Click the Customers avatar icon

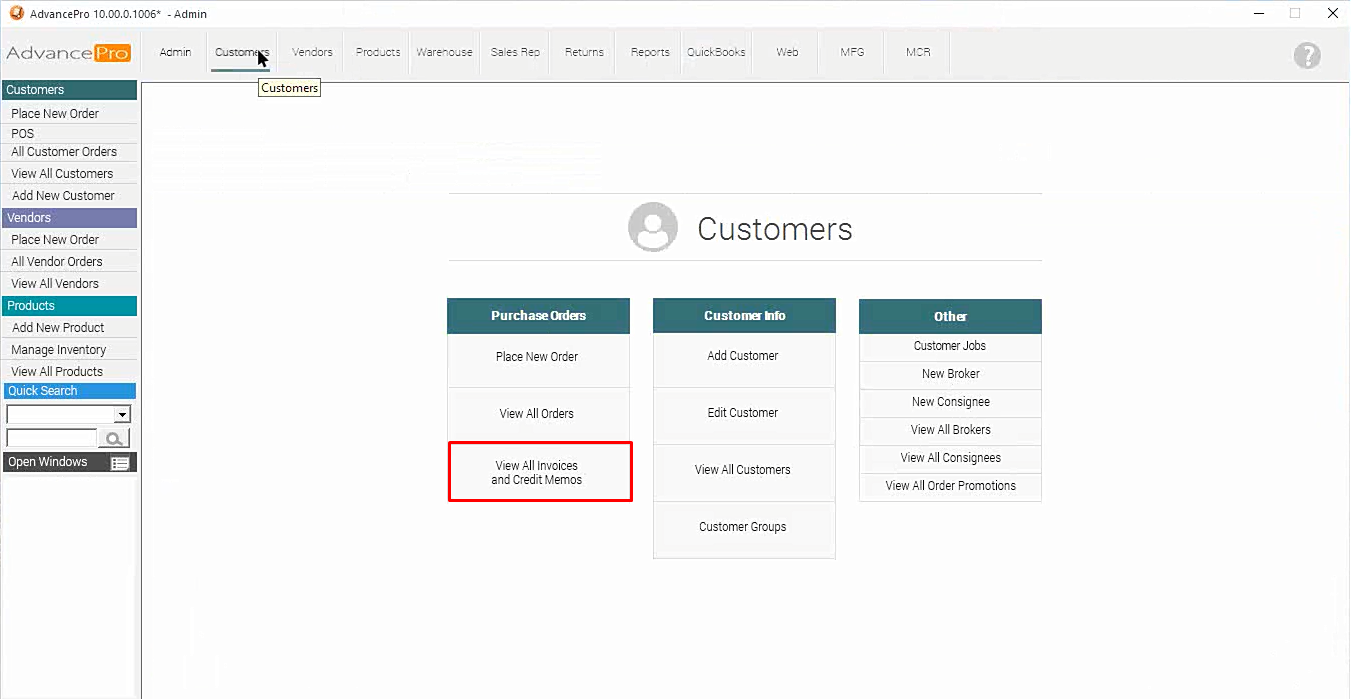click(x=652, y=228)
